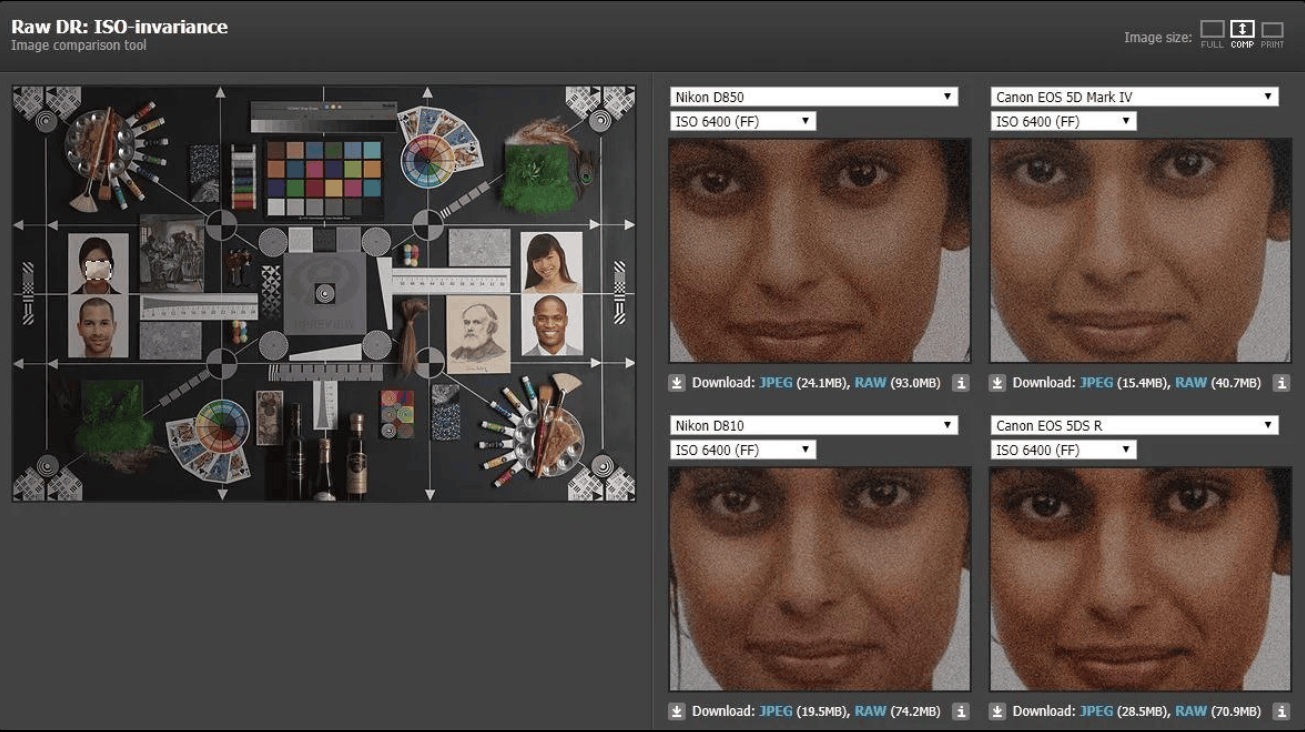The image size is (1305, 732).
Task: Click info icon for Nikon D850 sample
Action: [x=961, y=383]
